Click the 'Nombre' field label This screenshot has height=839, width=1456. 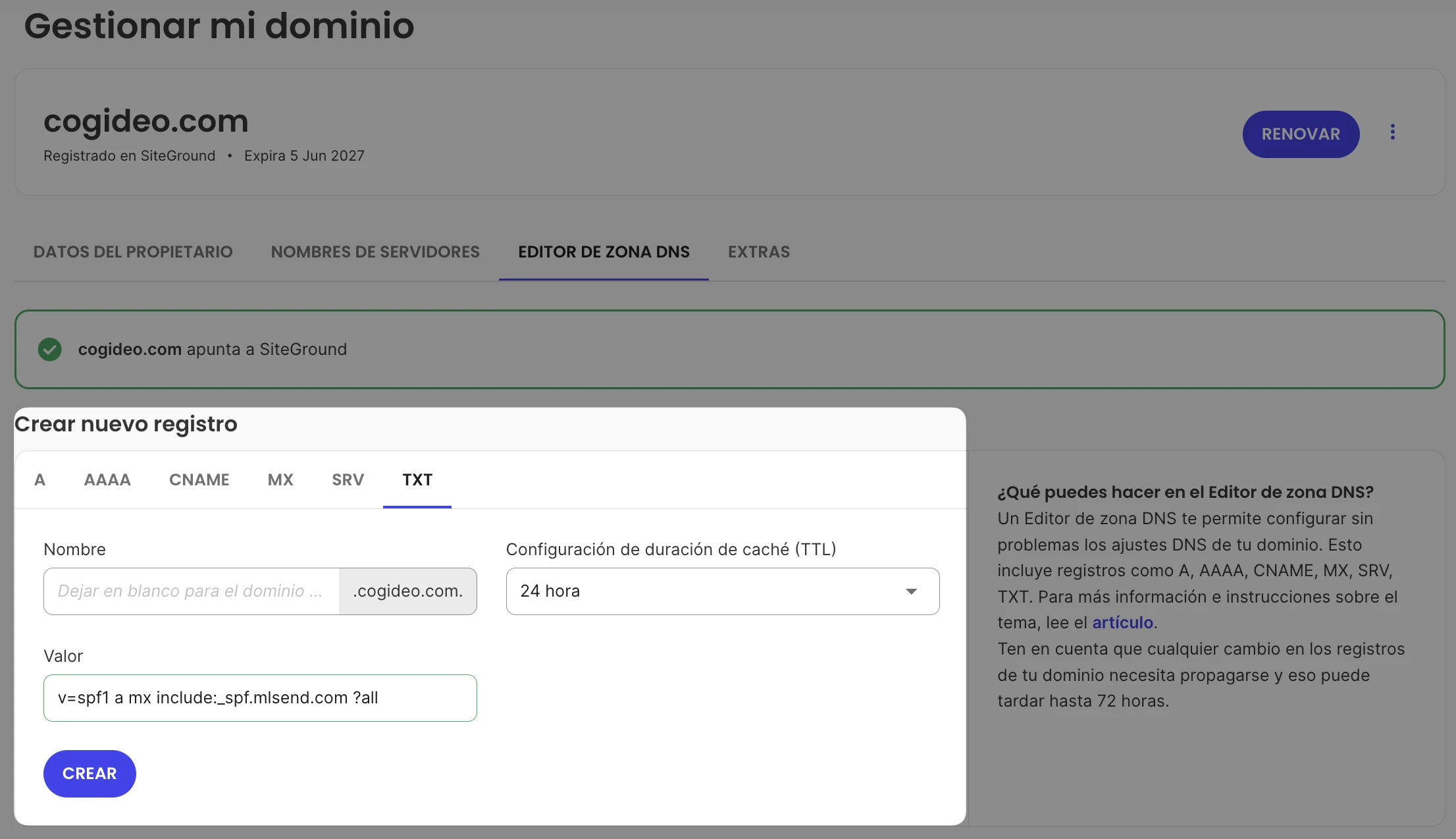pos(74,550)
